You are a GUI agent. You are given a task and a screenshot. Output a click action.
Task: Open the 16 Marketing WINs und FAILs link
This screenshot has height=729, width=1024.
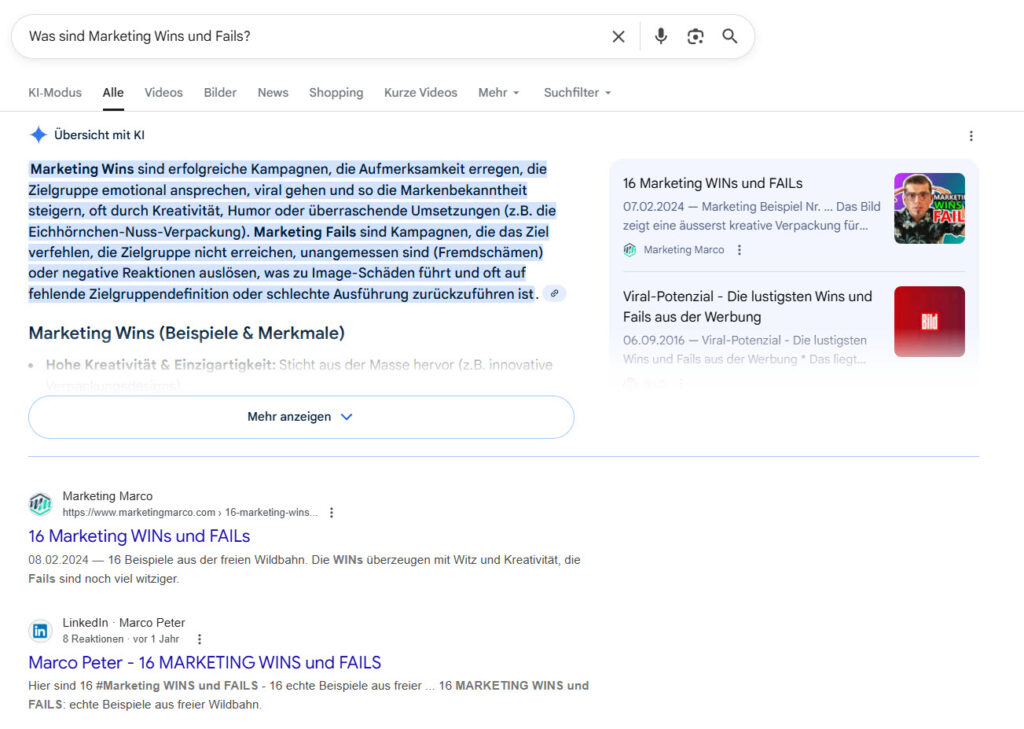(x=138, y=536)
